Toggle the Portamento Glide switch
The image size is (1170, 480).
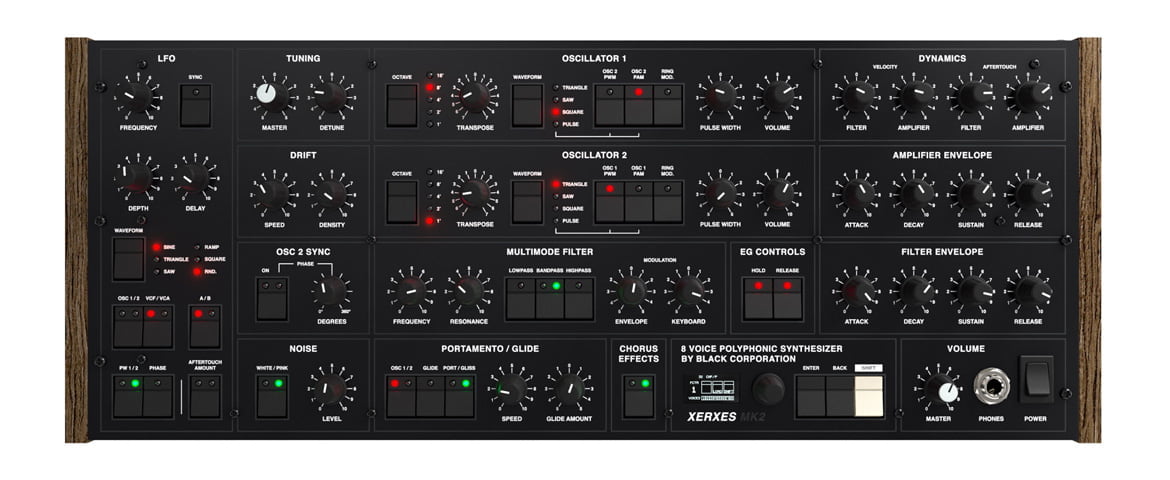[431, 396]
